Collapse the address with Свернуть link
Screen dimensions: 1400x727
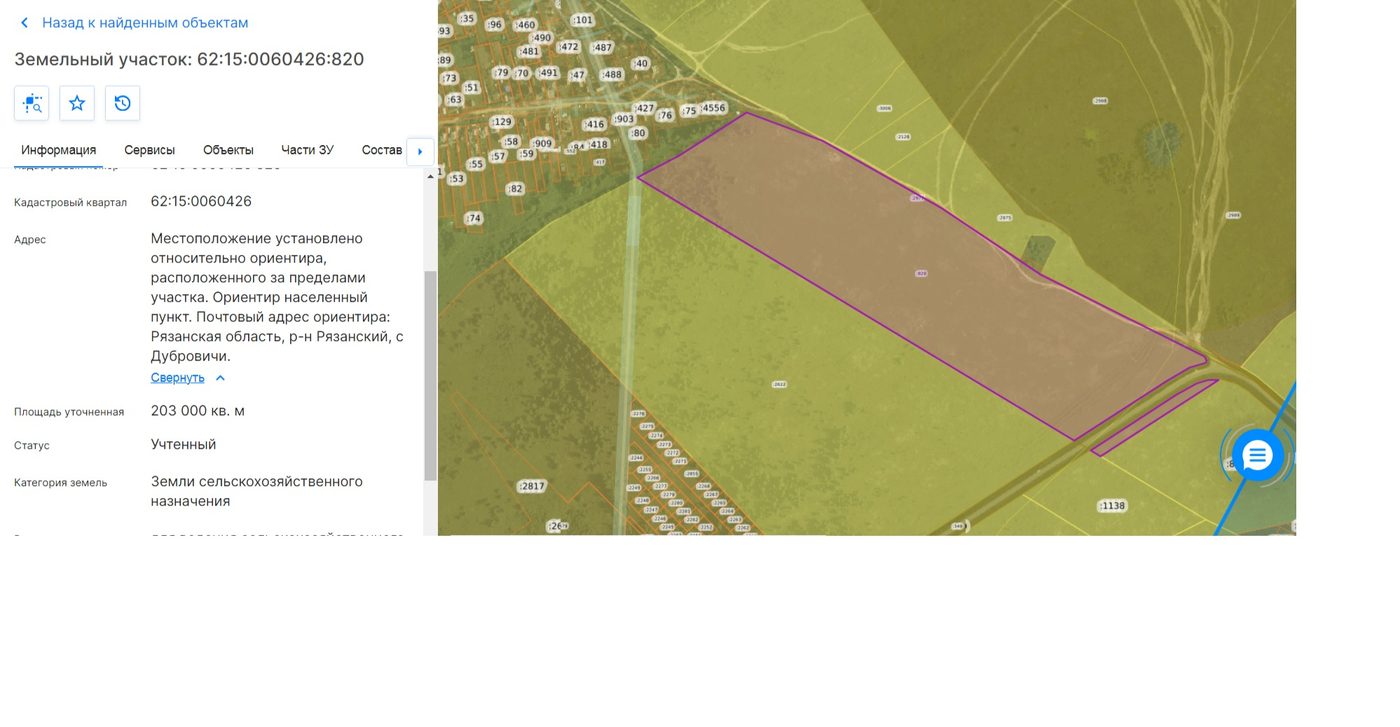(x=177, y=378)
